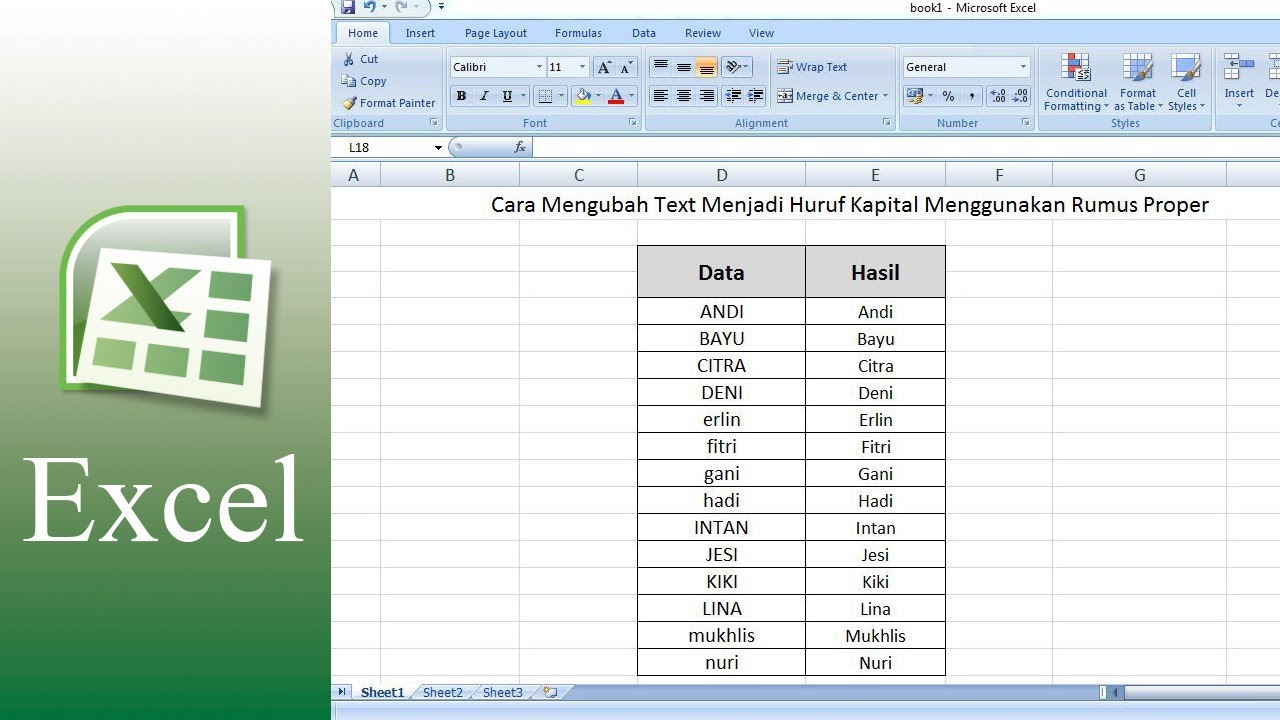Screen dimensions: 1280x720
Task: Expand the Name Box dropdown arrow
Action: (438, 148)
